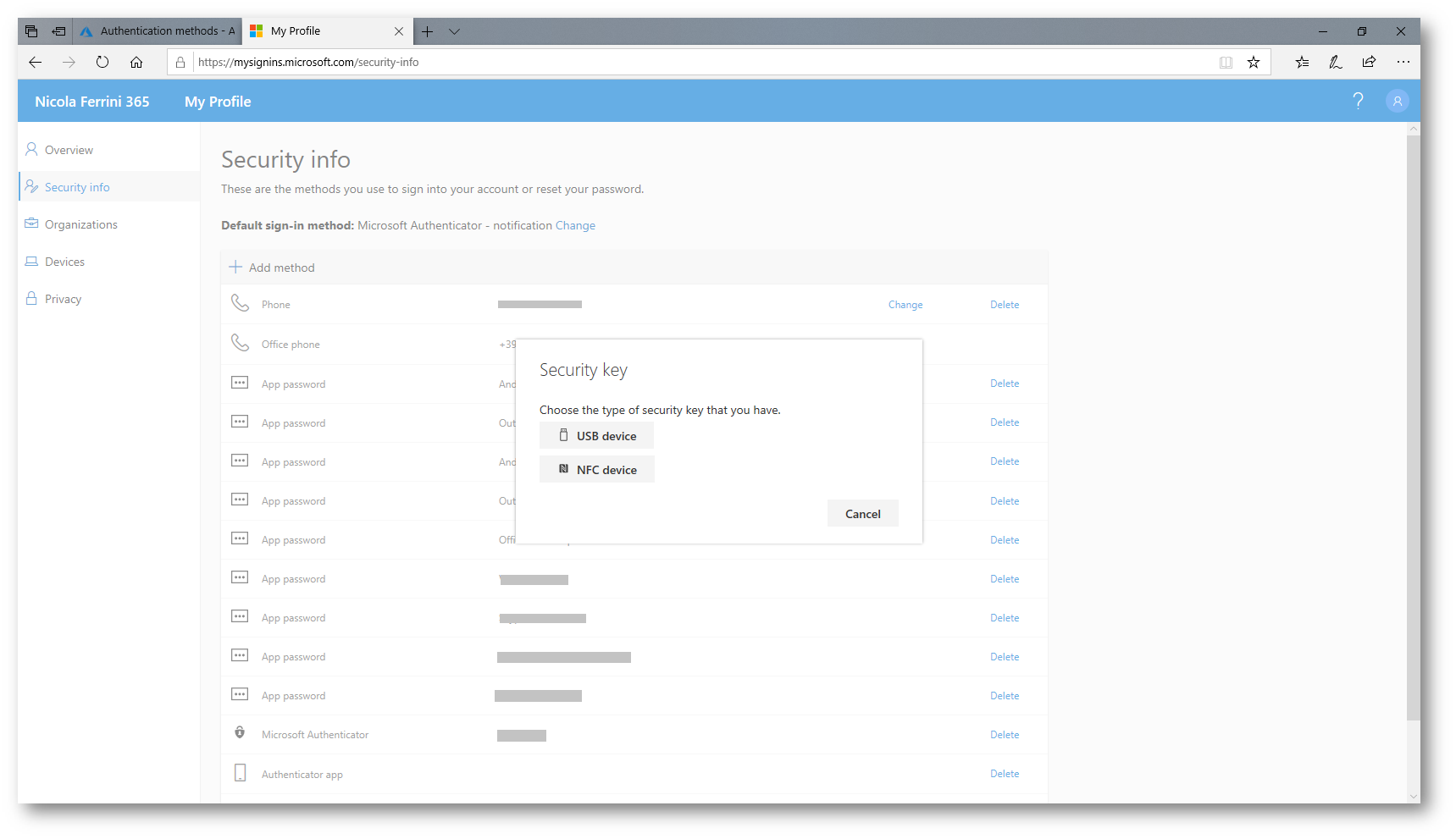Delete the Authenticator app method
The width and height of the screenshot is (1456, 839).
coord(1005,774)
